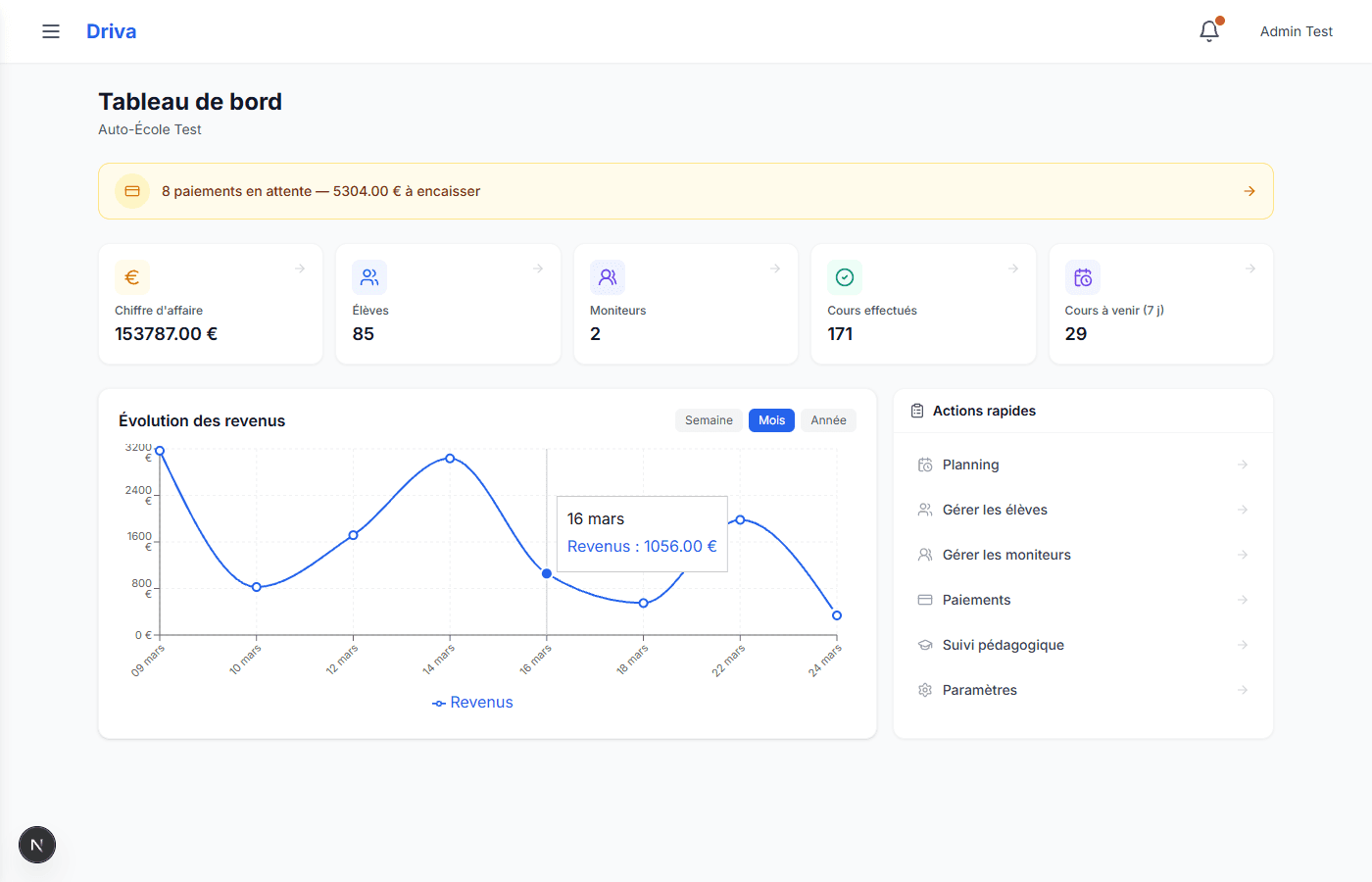Image resolution: width=1372 pixels, height=882 pixels.
Task: Open pending payments banner arrow
Action: (x=1249, y=191)
